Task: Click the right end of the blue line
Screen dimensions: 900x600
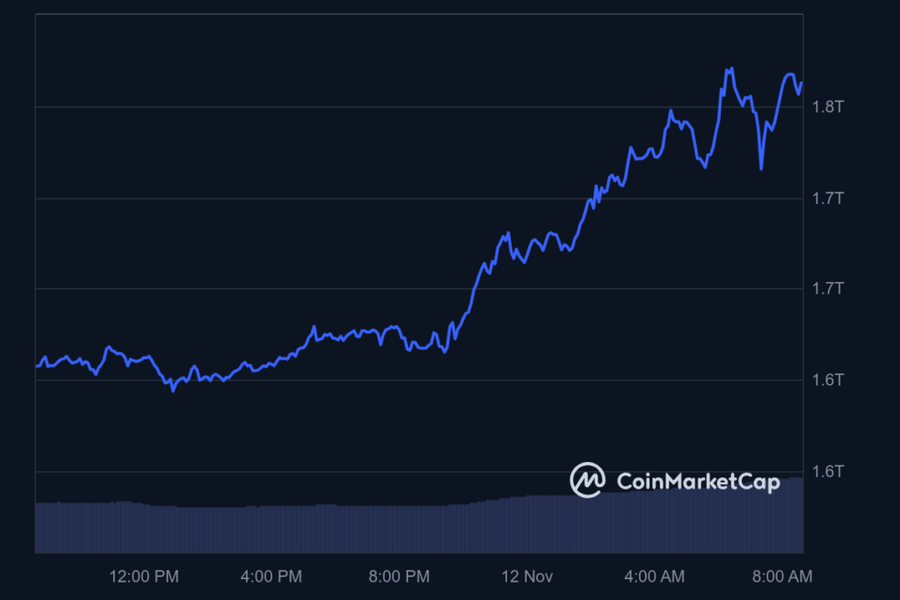Action: (x=802, y=83)
